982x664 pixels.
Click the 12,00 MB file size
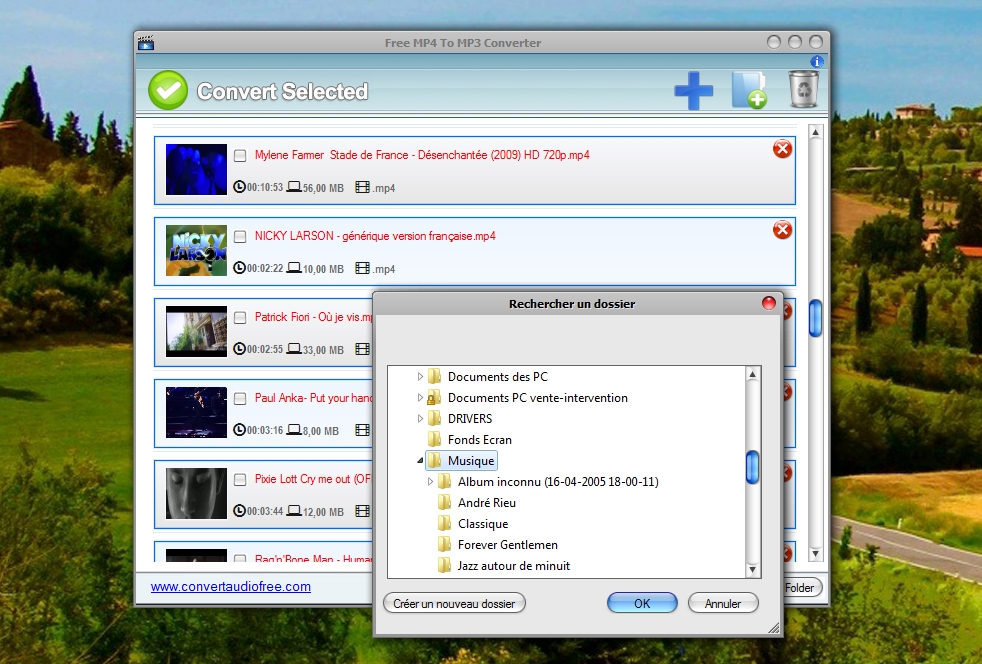(323, 512)
